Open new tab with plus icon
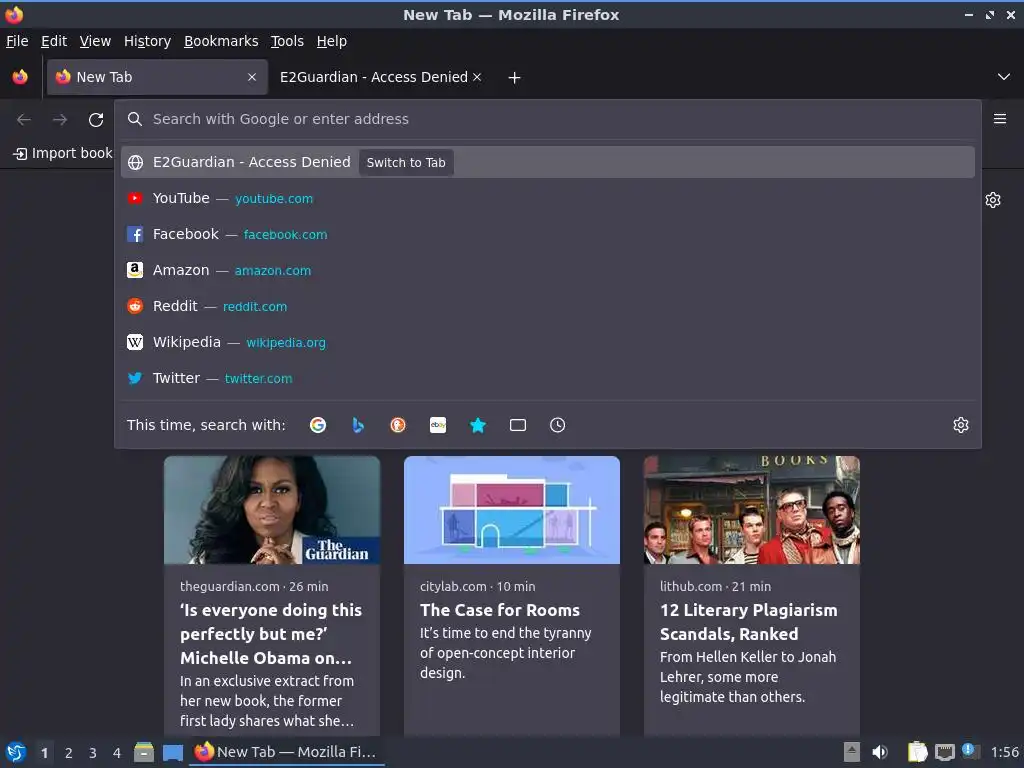1024x768 pixels. (x=515, y=78)
